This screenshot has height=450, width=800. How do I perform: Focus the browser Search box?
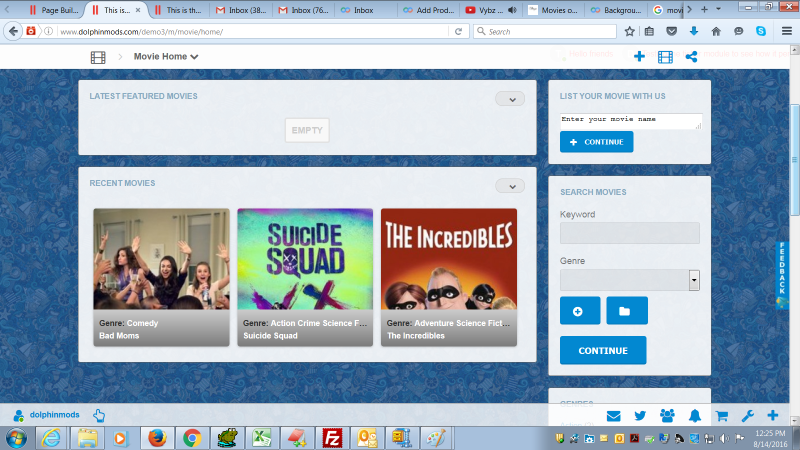(545, 32)
